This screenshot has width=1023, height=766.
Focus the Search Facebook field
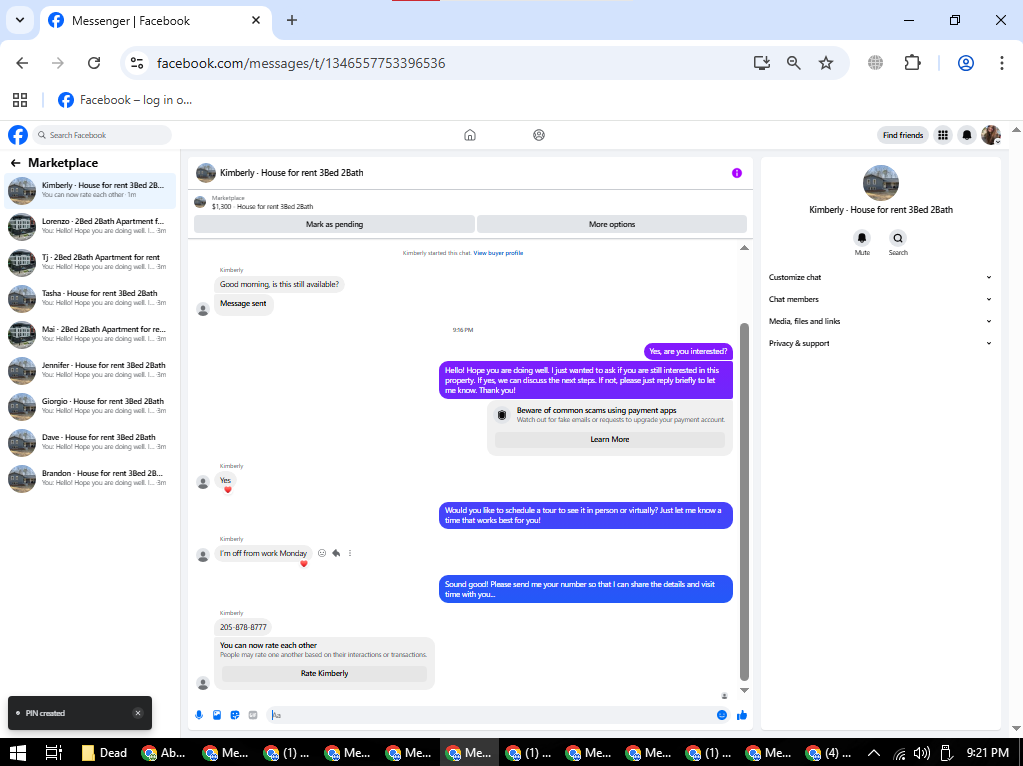102,135
